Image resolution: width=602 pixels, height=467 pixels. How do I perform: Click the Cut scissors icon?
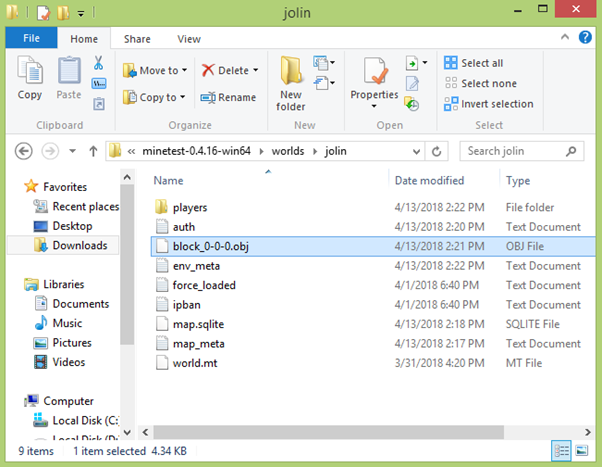(x=98, y=63)
